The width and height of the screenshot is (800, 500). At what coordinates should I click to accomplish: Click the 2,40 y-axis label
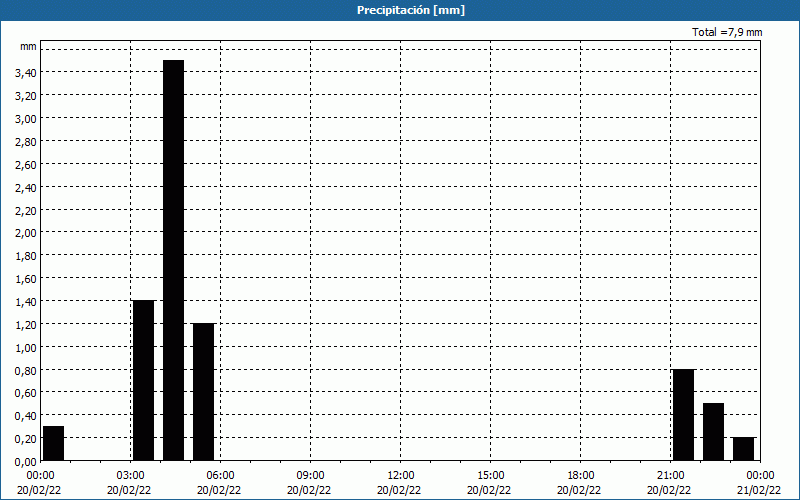point(26,188)
